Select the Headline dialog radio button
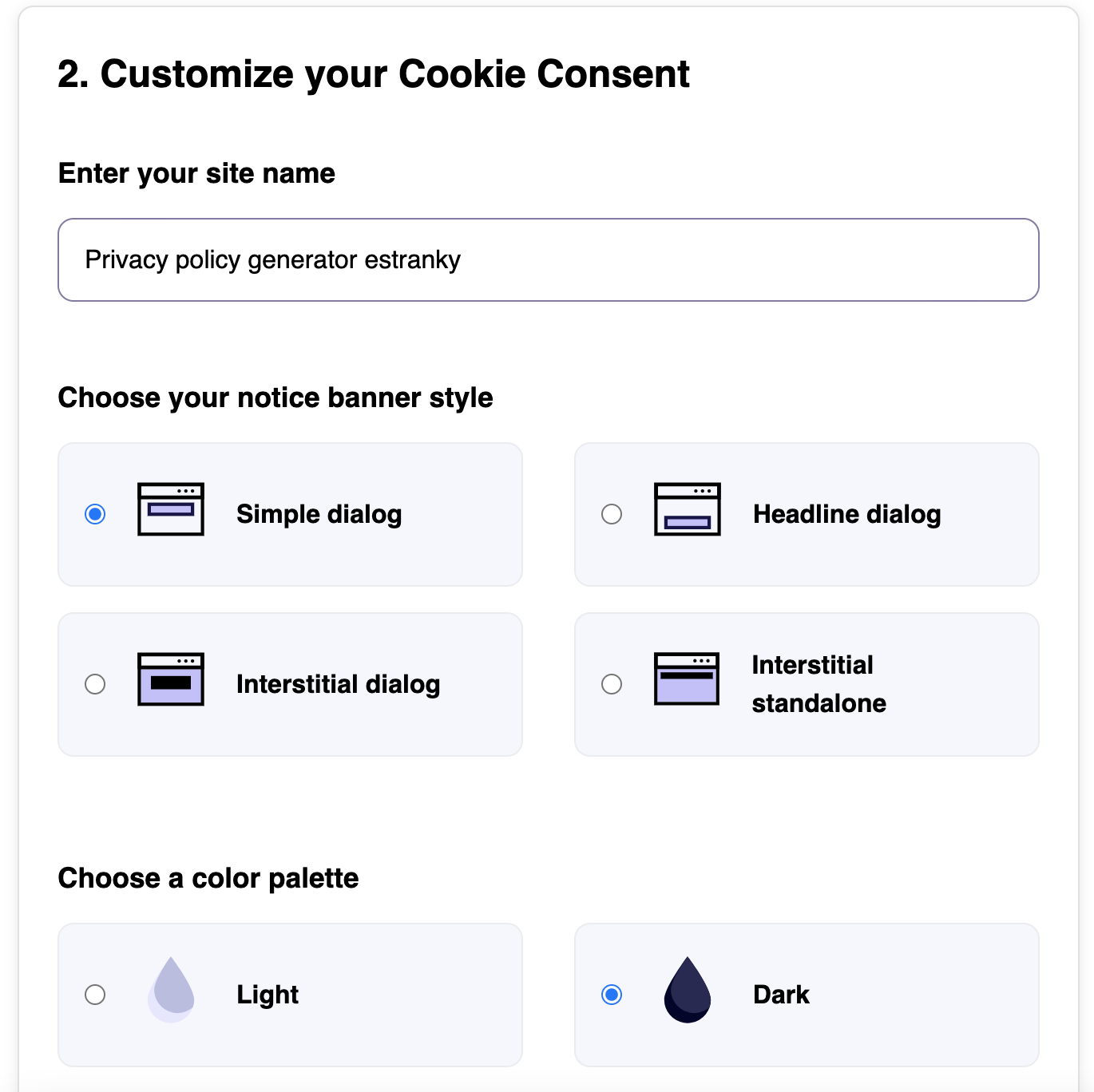 tap(612, 514)
